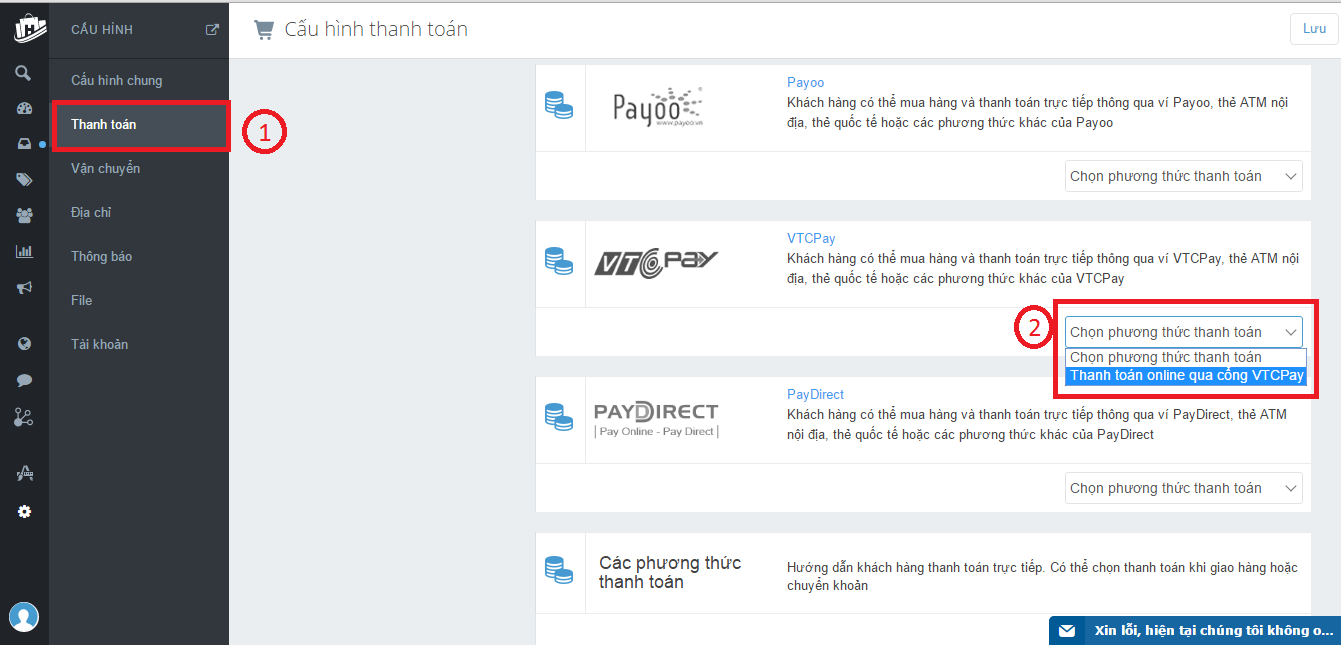Screen dimensions: 1341x645
Task: Click the shopping cart icon in header
Action: point(264,30)
